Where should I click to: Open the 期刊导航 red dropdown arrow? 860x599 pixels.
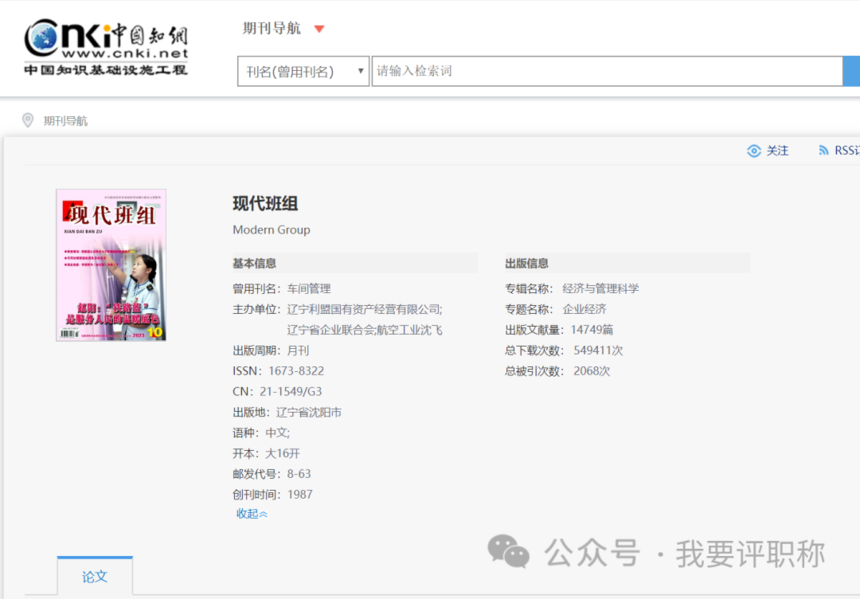click(319, 29)
